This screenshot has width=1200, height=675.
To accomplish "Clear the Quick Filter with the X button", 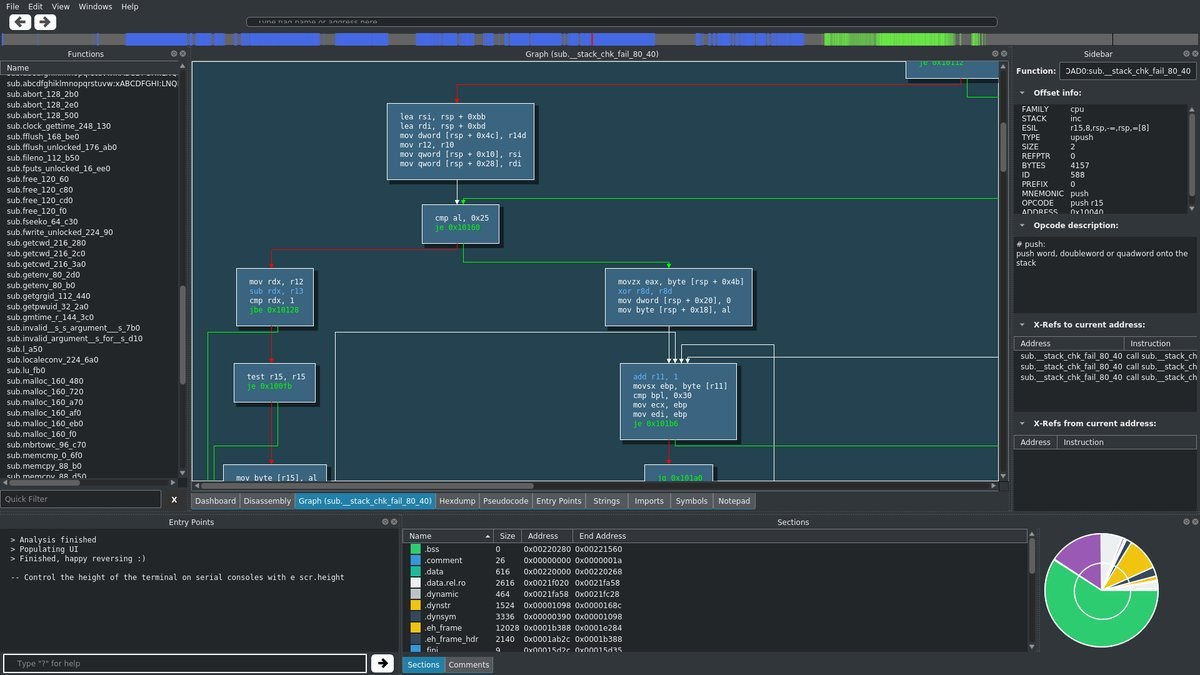I will (x=173, y=499).
